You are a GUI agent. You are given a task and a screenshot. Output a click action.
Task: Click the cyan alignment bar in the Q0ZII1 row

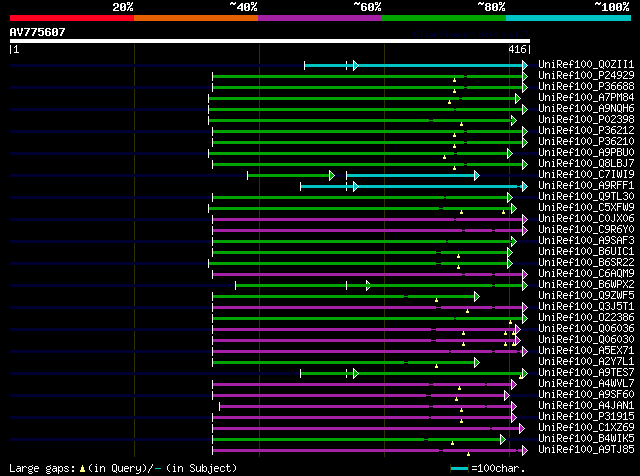pyautogui.click(x=416, y=65)
